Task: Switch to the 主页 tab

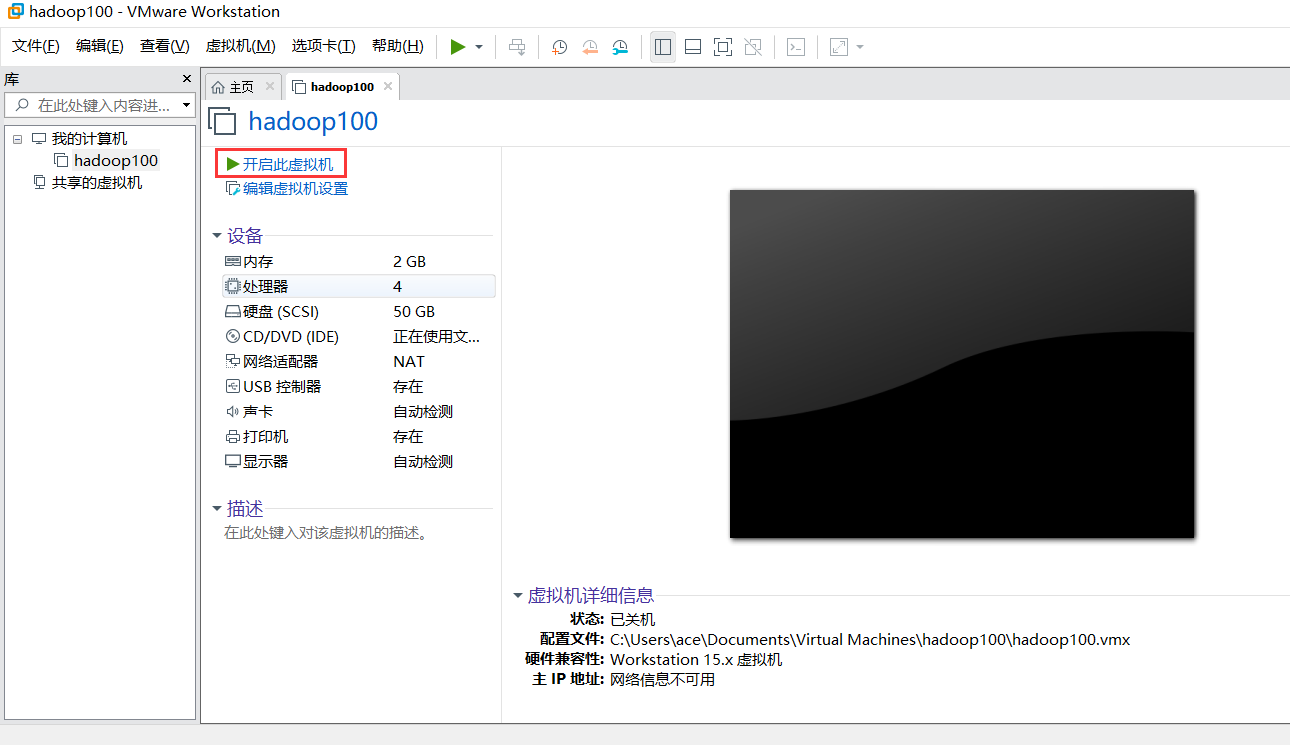Action: point(241,87)
